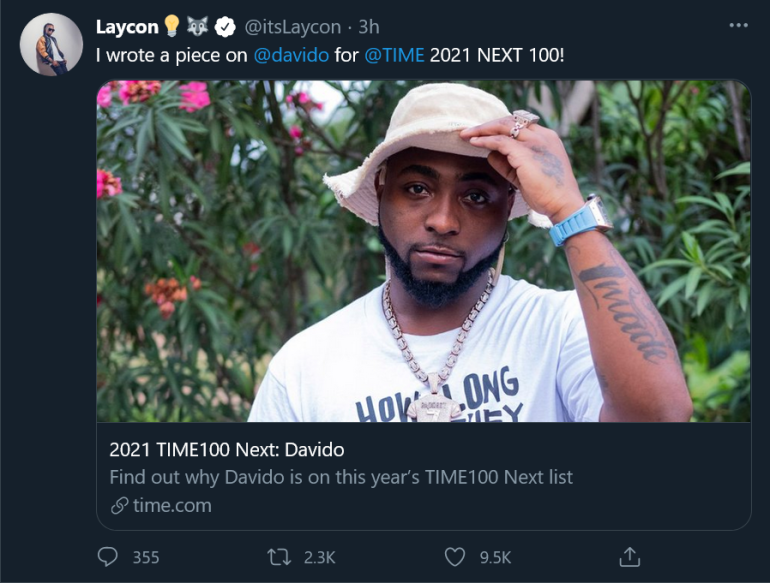Click the chain link icon beside time.com
This screenshot has width=770, height=583.
[119, 505]
